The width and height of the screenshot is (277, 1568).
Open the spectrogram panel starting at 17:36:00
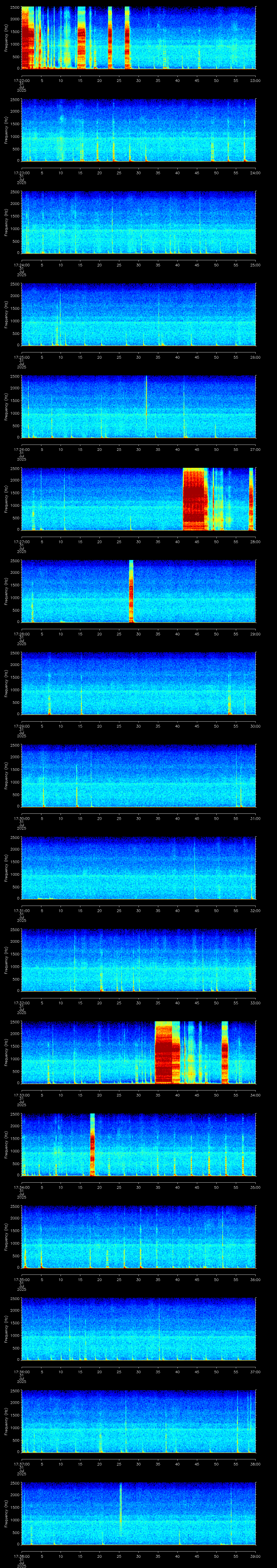click(x=138, y=1329)
